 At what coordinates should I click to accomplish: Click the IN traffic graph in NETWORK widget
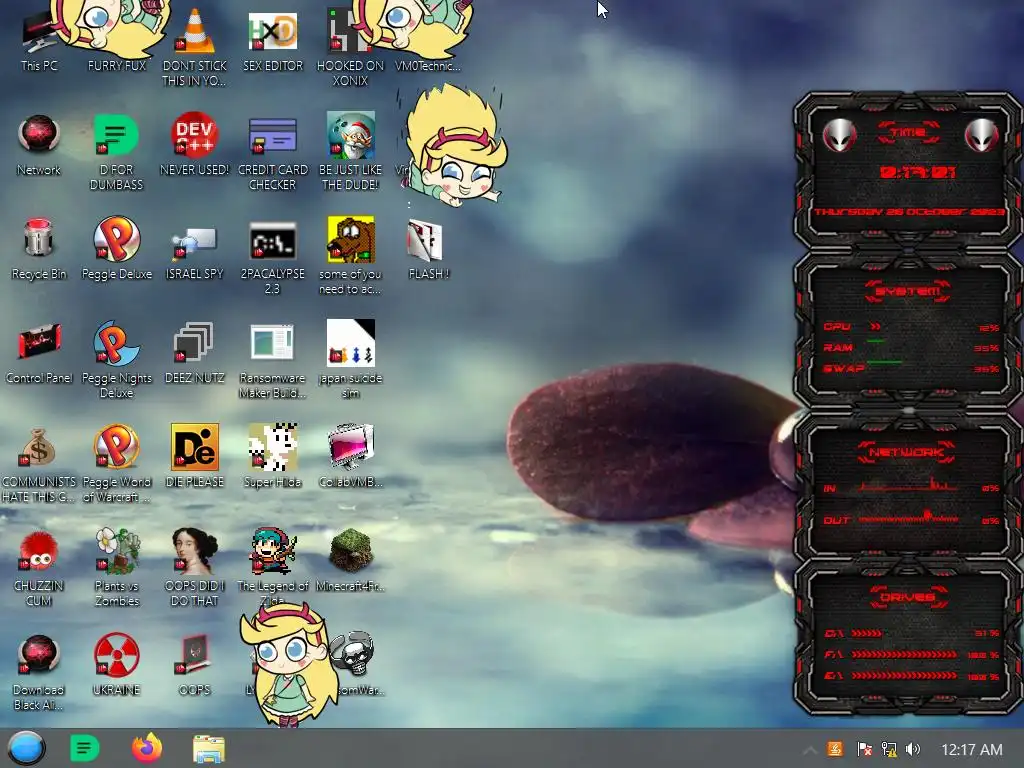(x=908, y=485)
